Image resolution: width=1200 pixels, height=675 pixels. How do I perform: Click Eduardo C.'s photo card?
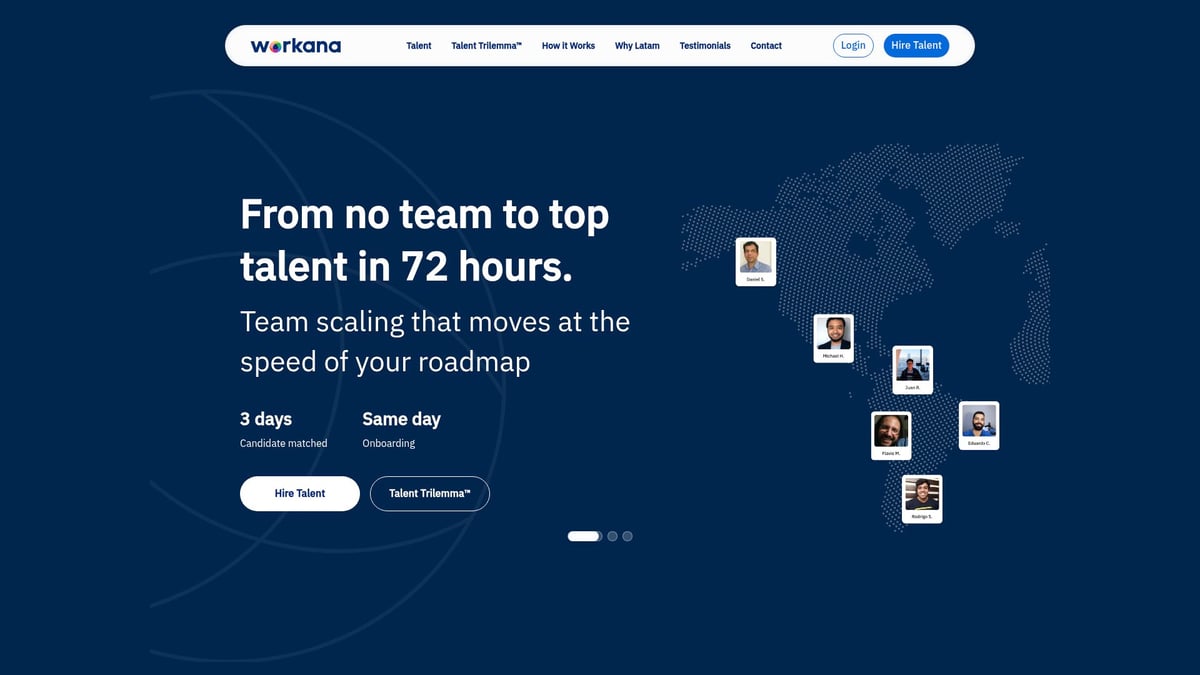[x=978, y=424]
